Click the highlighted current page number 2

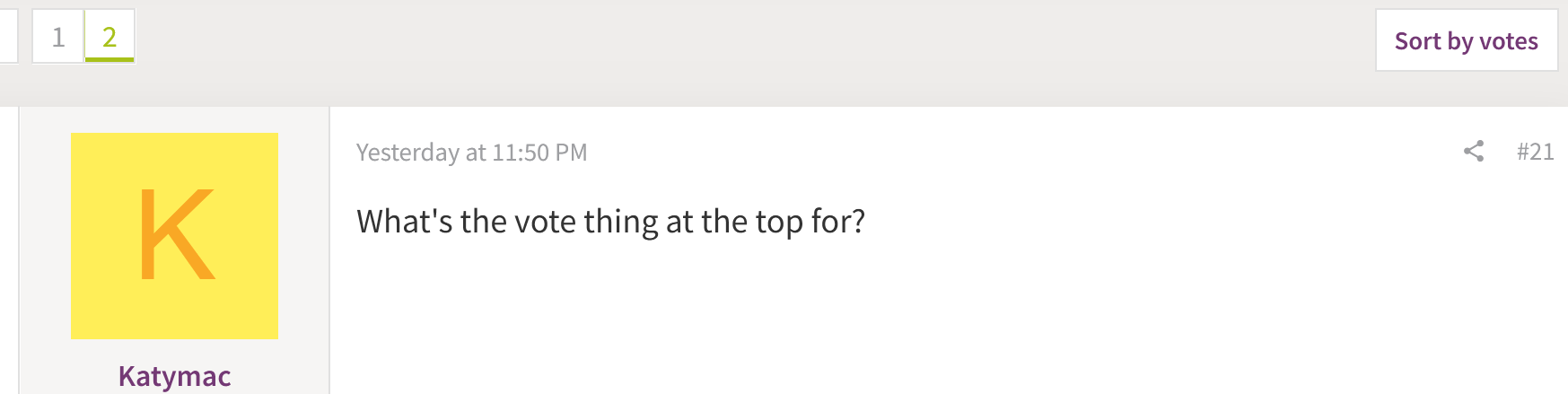tap(109, 37)
